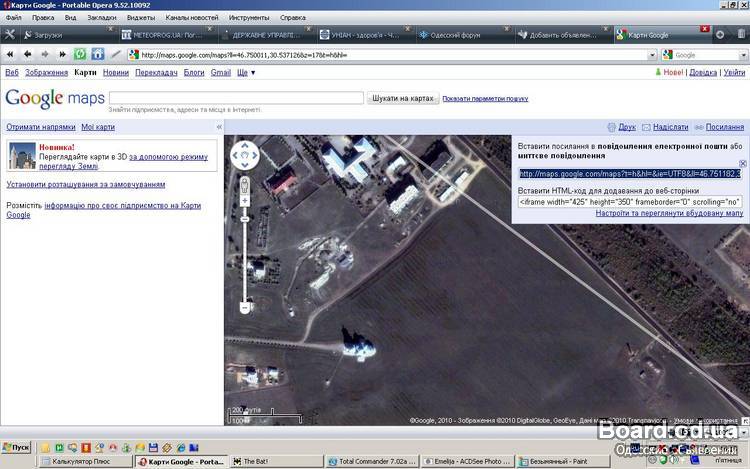The height and width of the screenshot is (469, 750).
Task: Go back one page
Action: point(27,55)
